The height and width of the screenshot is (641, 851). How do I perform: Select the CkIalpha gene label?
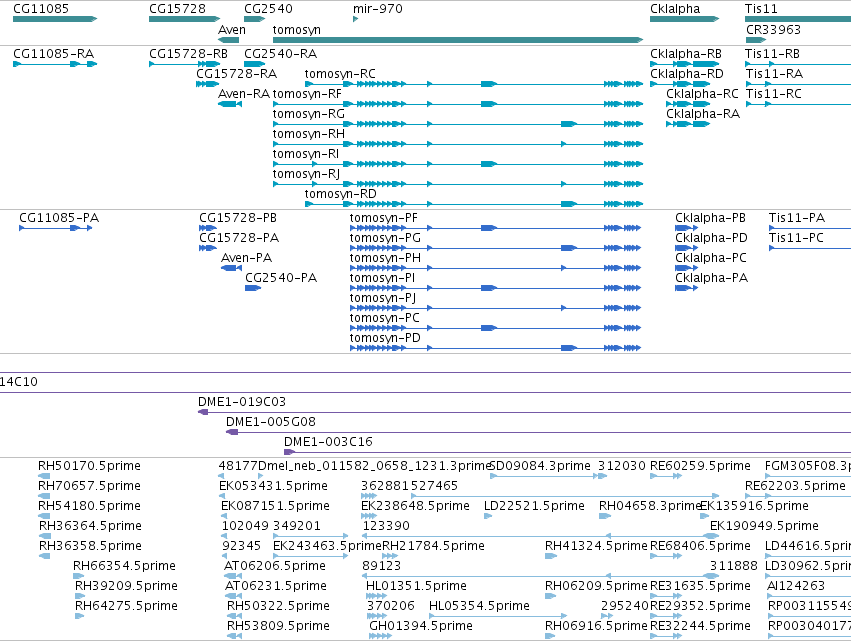point(675,9)
